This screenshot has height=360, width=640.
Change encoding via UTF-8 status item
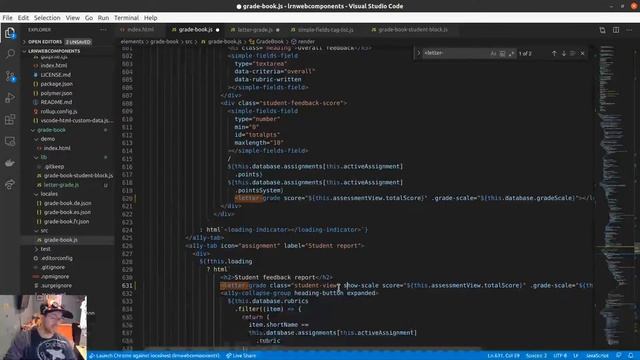pos(560,356)
